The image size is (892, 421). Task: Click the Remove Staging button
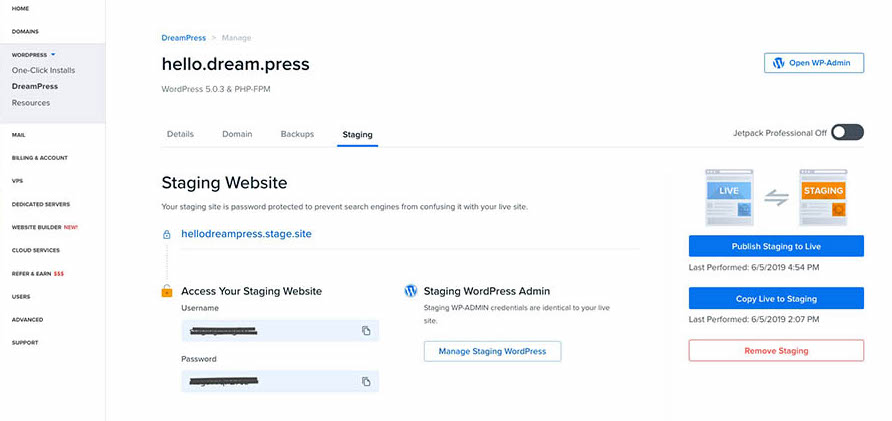coord(776,350)
